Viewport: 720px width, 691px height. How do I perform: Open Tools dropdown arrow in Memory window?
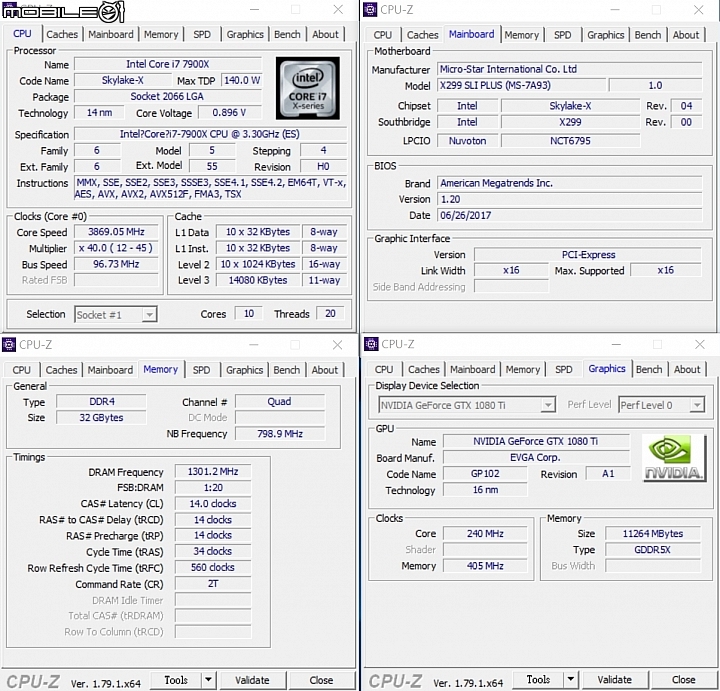tap(208, 680)
